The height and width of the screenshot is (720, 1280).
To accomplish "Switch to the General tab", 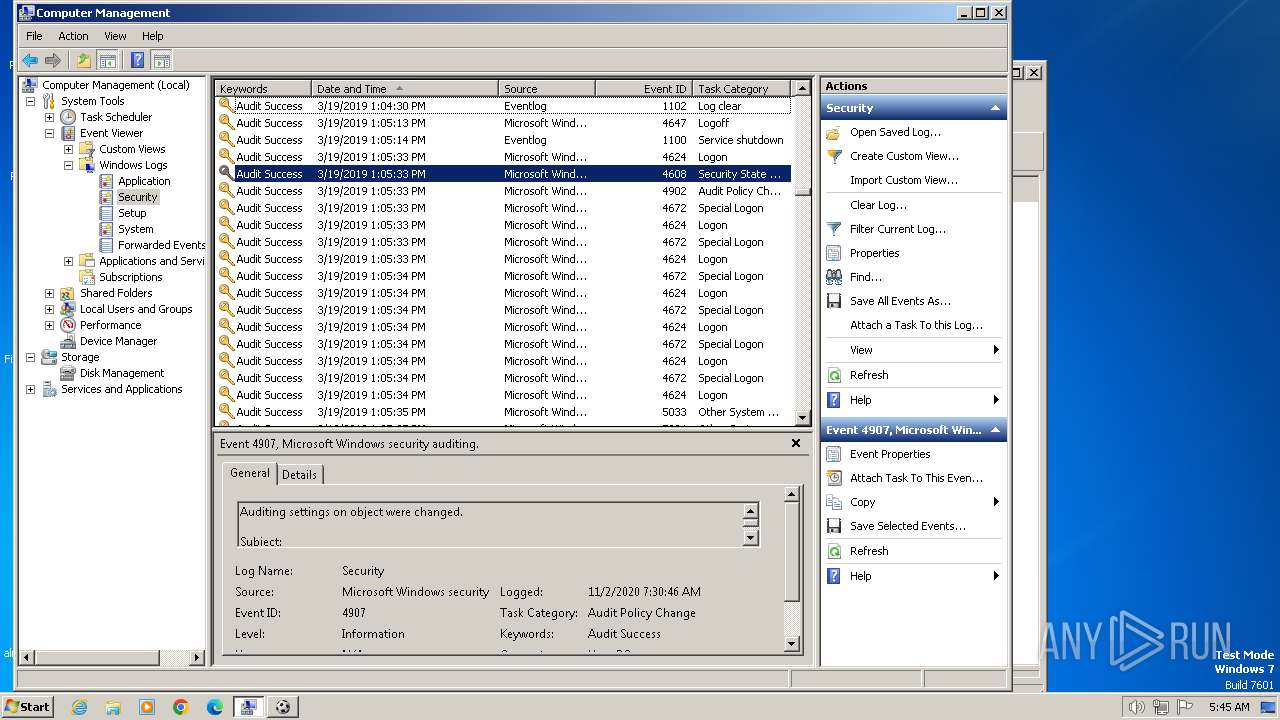I will [x=249, y=473].
